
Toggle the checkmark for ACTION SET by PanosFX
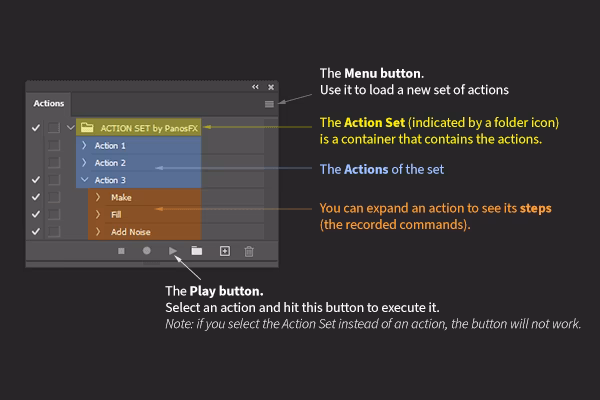pos(36,128)
